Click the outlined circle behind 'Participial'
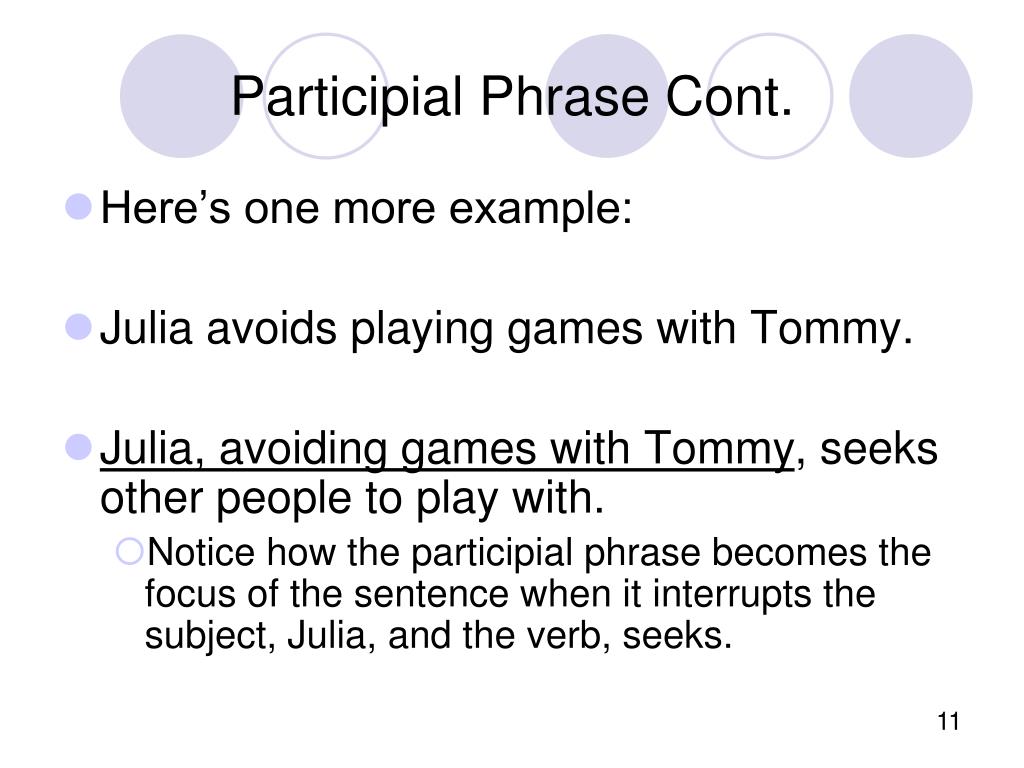The width and height of the screenshot is (1024, 768). tap(326, 96)
